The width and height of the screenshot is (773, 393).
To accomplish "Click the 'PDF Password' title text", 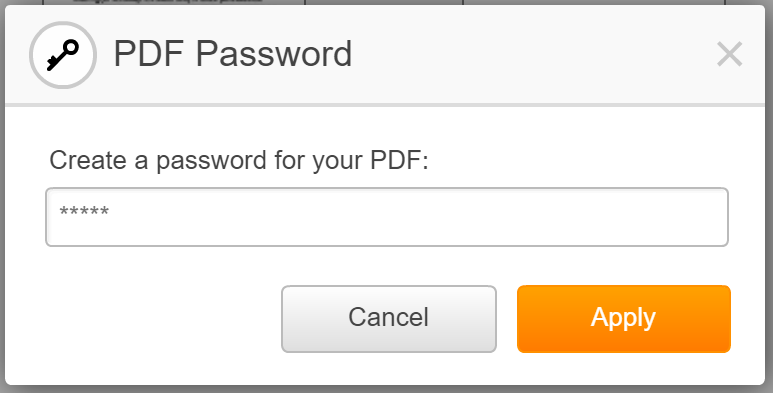I will 233,54.
